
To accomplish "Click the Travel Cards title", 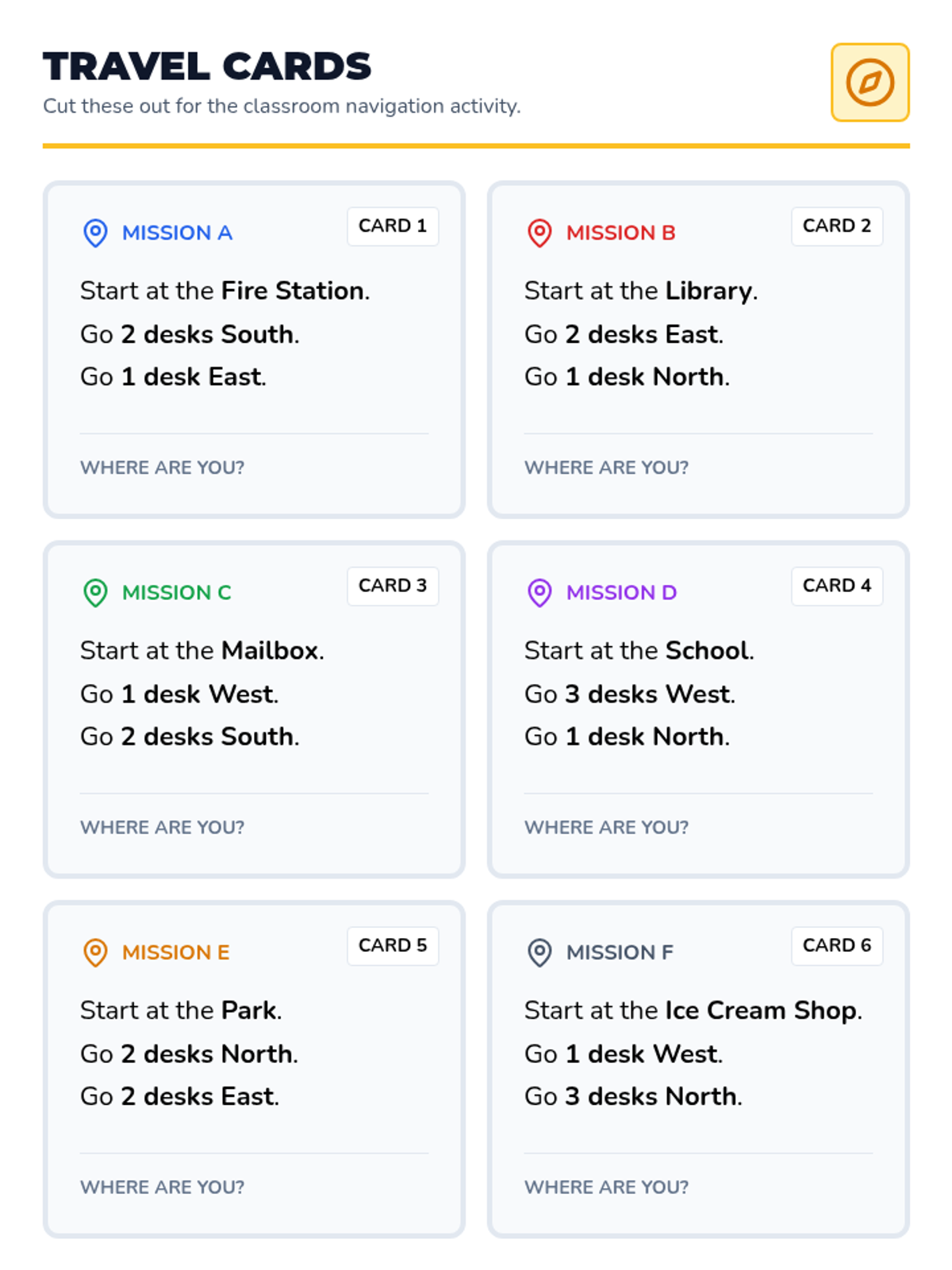I will click(207, 67).
